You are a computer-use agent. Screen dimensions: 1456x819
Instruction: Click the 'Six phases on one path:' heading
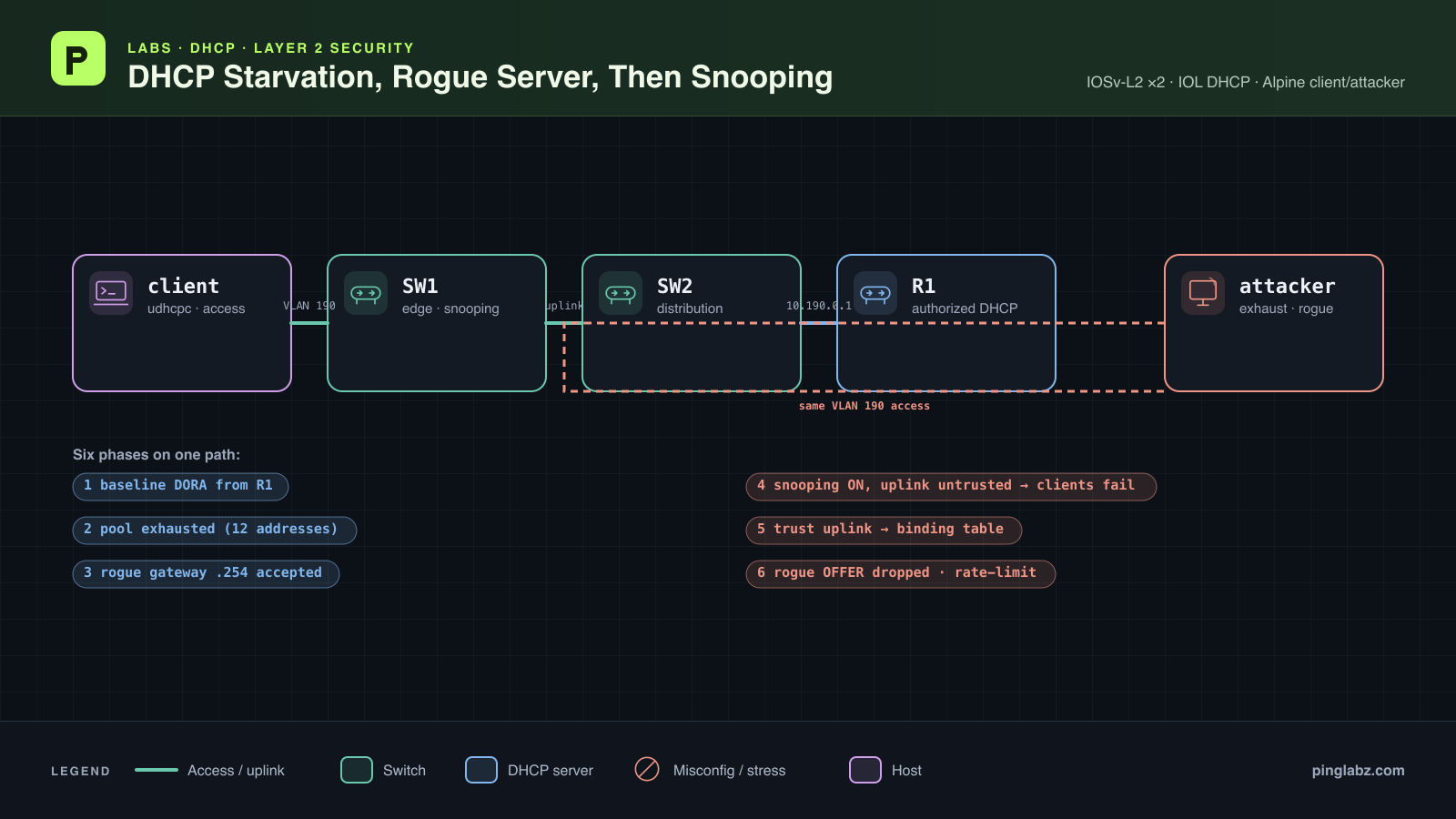pos(157,455)
